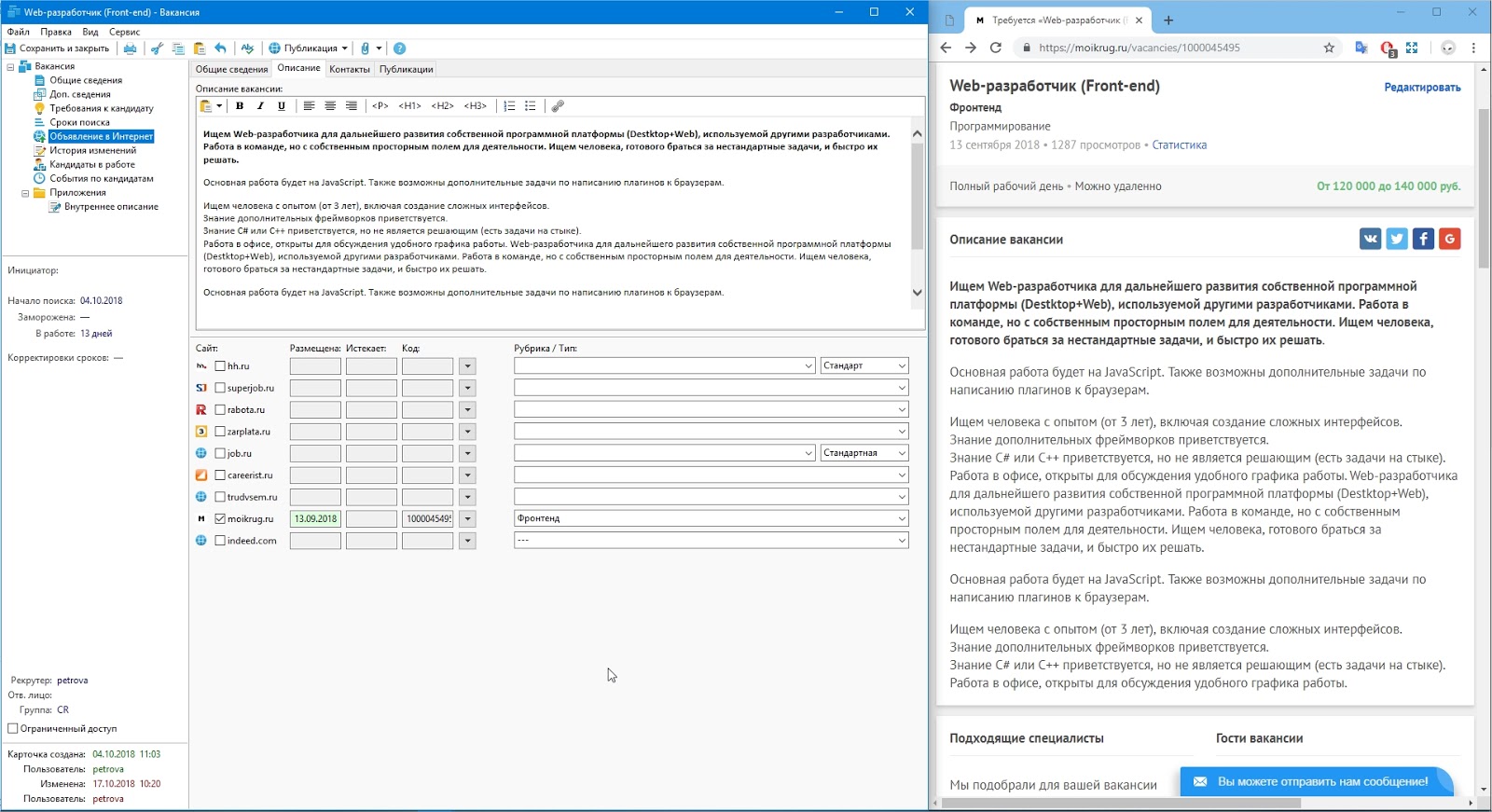This screenshot has height=812, width=1492.
Task: Check the hh.ru site checkbox
Action: click(x=220, y=366)
